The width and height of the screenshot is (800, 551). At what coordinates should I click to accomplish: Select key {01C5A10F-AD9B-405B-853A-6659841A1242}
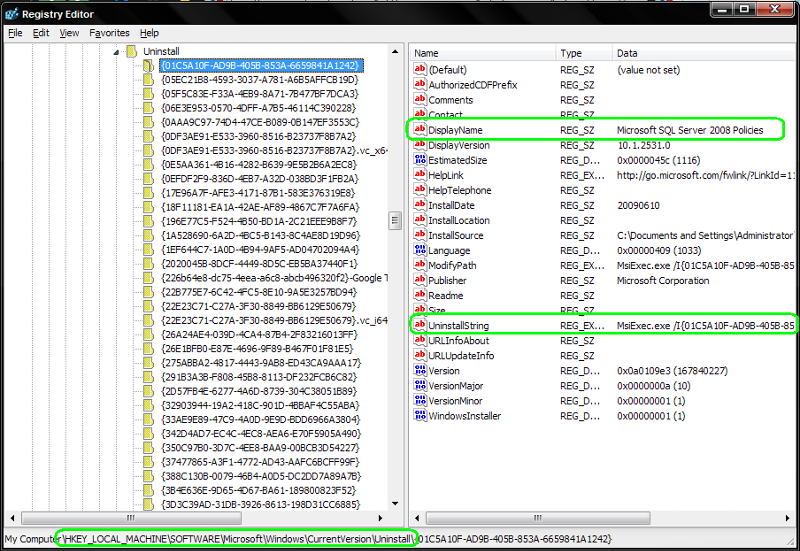(x=261, y=65)
